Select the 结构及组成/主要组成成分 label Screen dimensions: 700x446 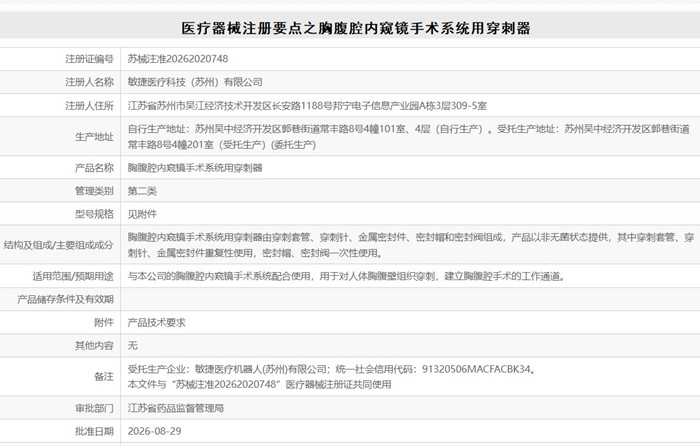(x=58, y=245)
